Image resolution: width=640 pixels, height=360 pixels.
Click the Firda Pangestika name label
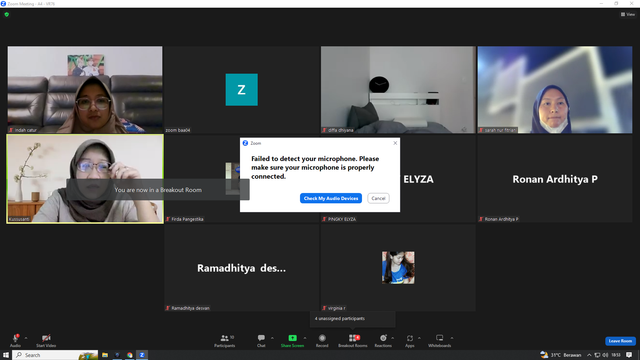[187, 219]
